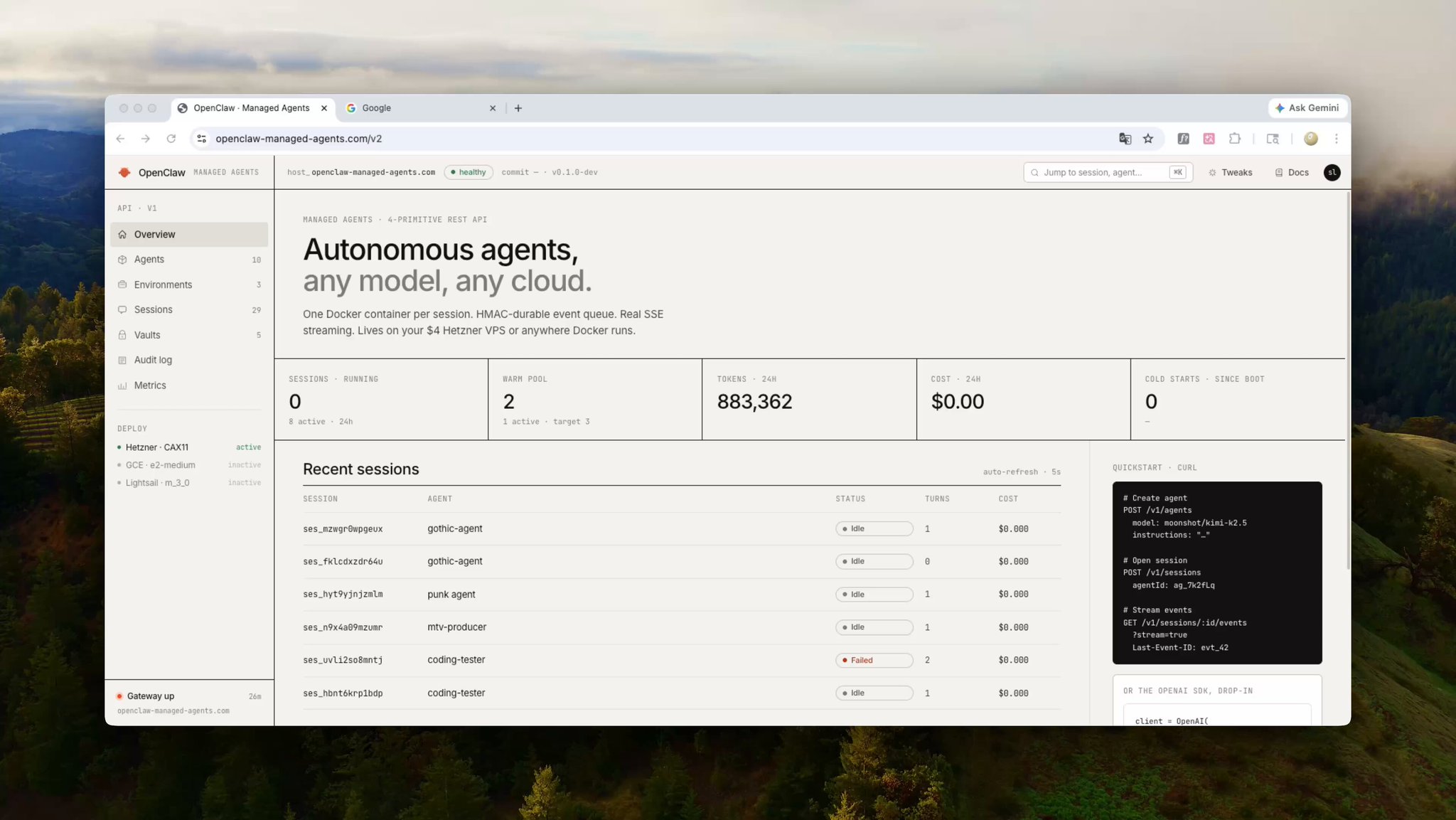The height and width of the screenshot is (820, 1456).
Task: Open Agents in the sidebar
Action: click(189, 260)
